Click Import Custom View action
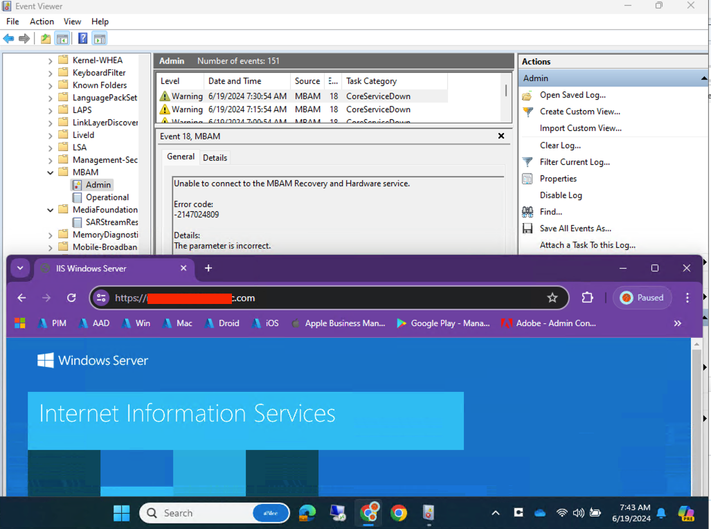The image size is (711, 529). point(580,128)
